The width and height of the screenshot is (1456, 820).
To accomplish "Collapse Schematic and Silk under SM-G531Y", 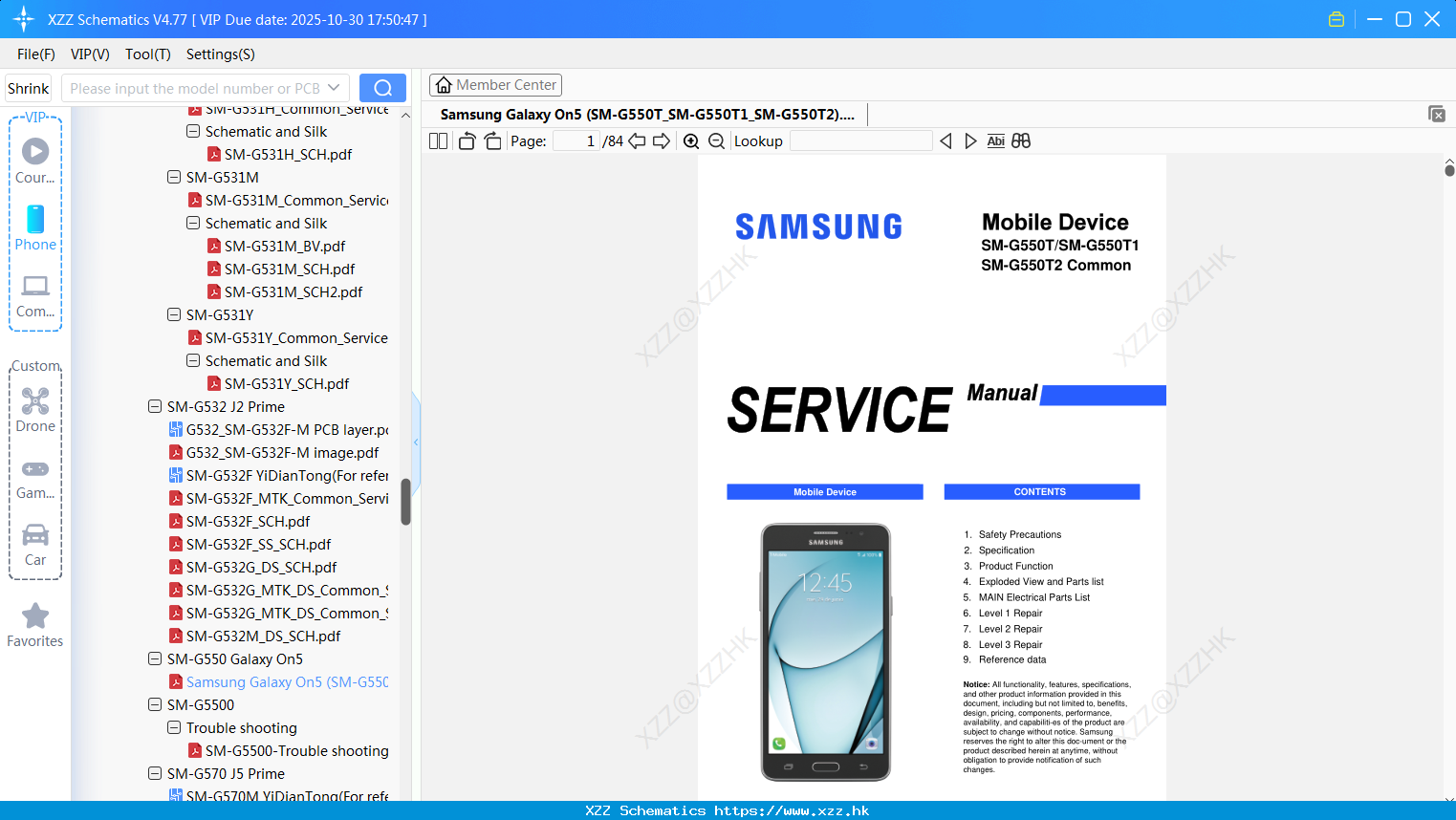I will pyautogui.click(x=193, y=360).
